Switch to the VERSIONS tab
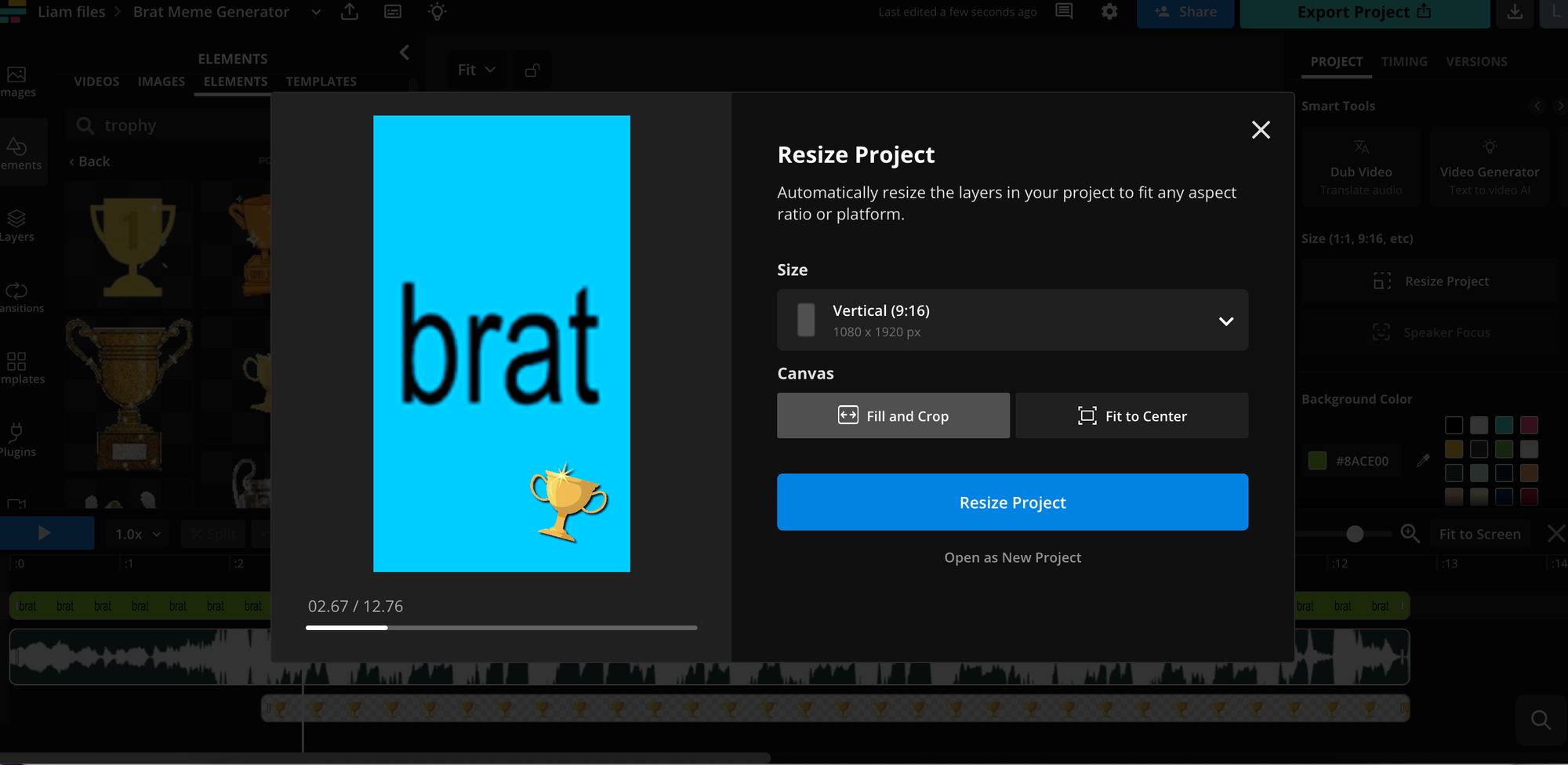Image resolution: width=1568 pixels, height=765 pixels. click(1476, 61)
